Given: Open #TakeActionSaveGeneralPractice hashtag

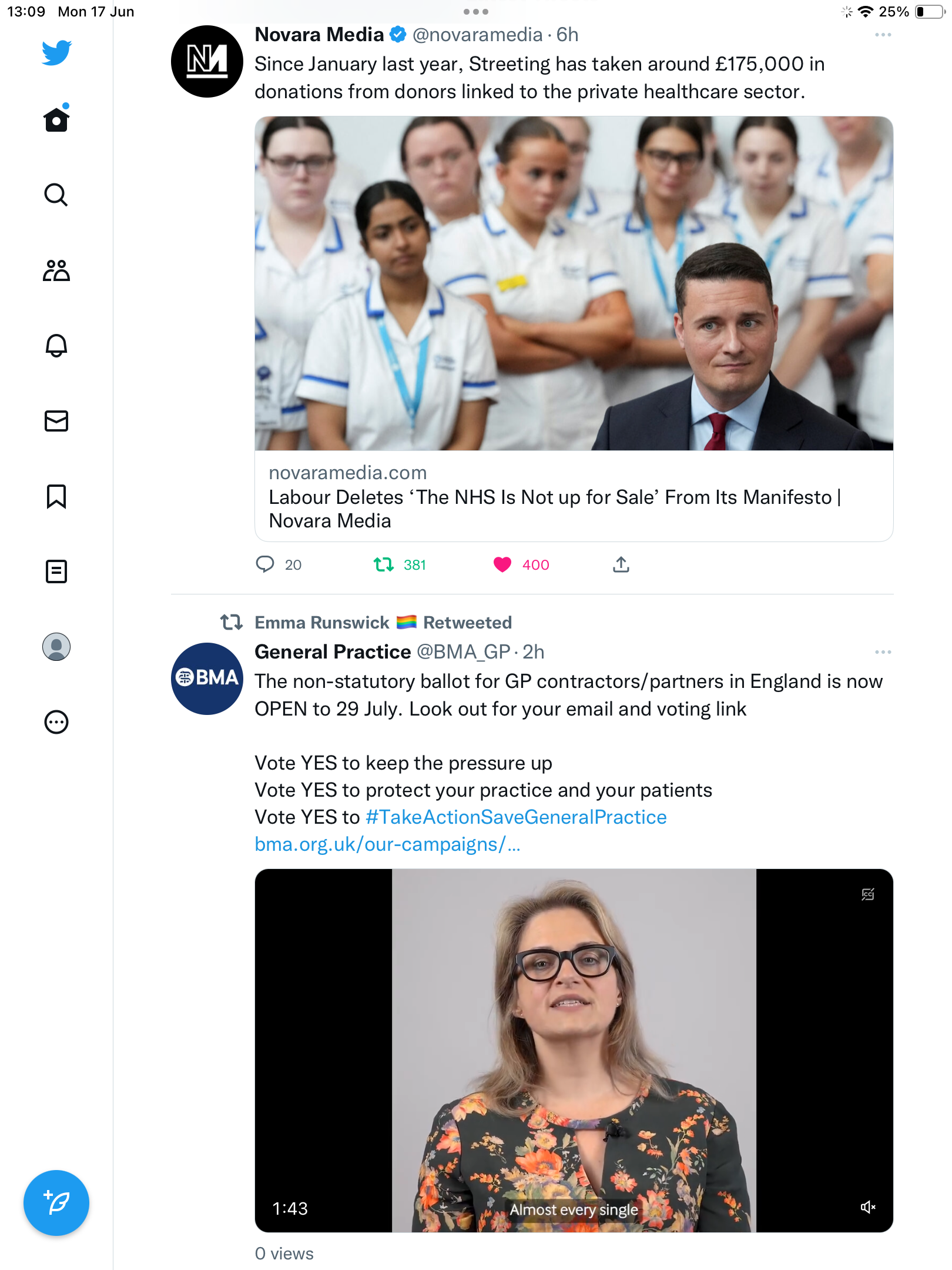Looking at the screenshot, I should 516,817.
